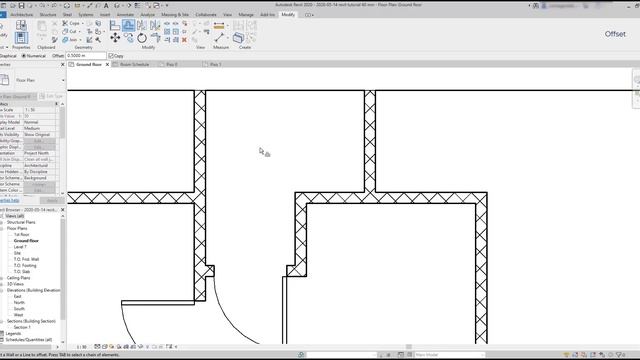Close the Properties palette

click(x=62, y=64)
